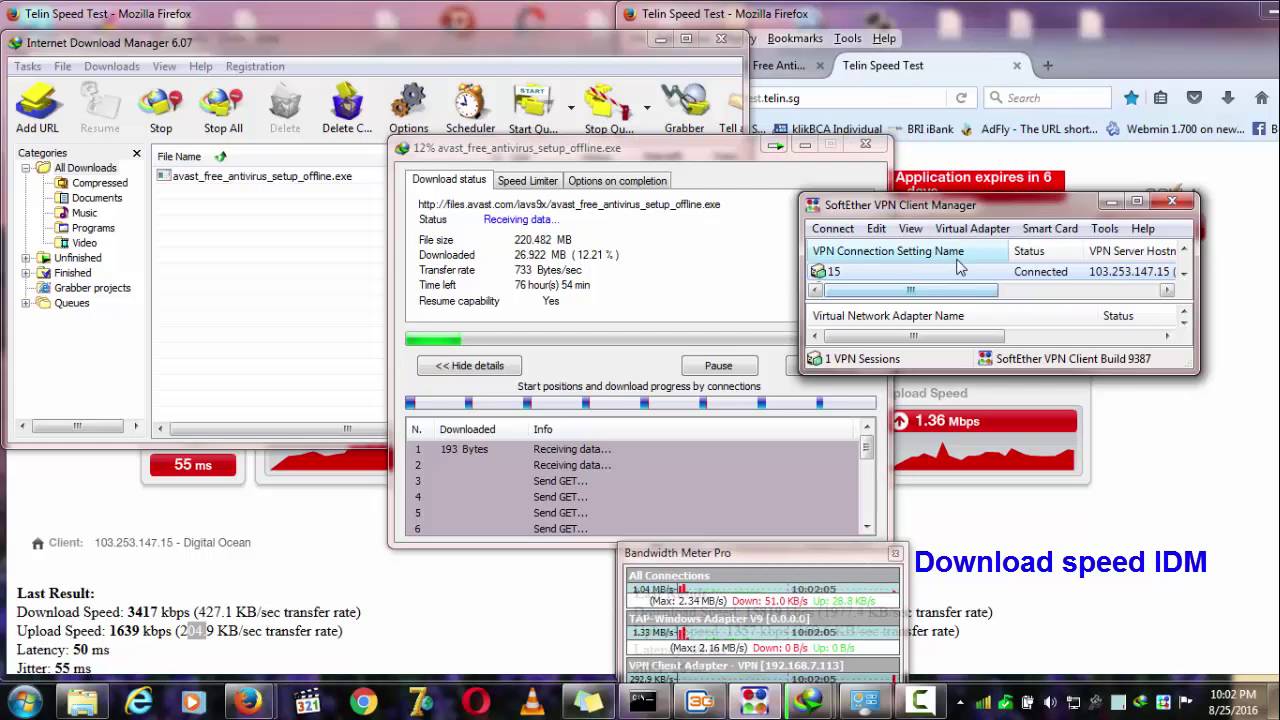Click the green download progress bar

[433, 340]
